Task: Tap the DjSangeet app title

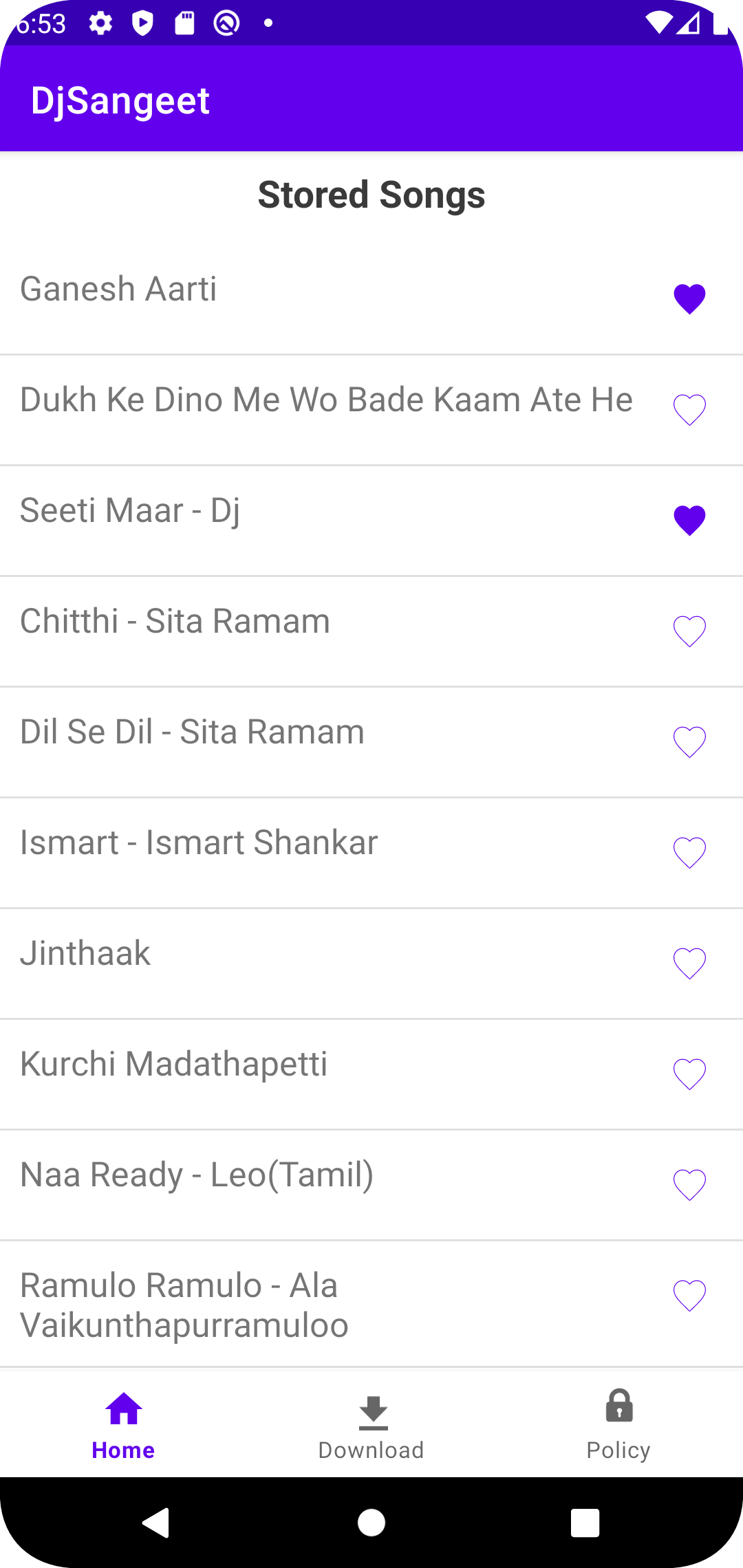Action: coord(120,100)
